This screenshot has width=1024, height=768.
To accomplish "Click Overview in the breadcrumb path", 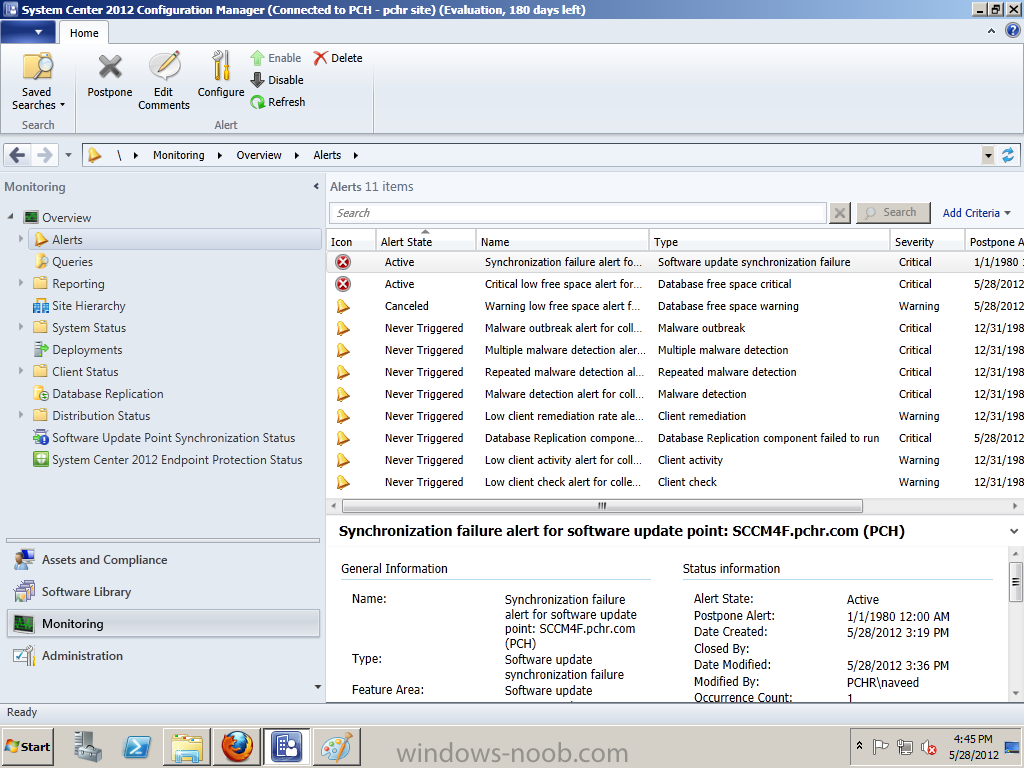I will [x=259, y=155].
